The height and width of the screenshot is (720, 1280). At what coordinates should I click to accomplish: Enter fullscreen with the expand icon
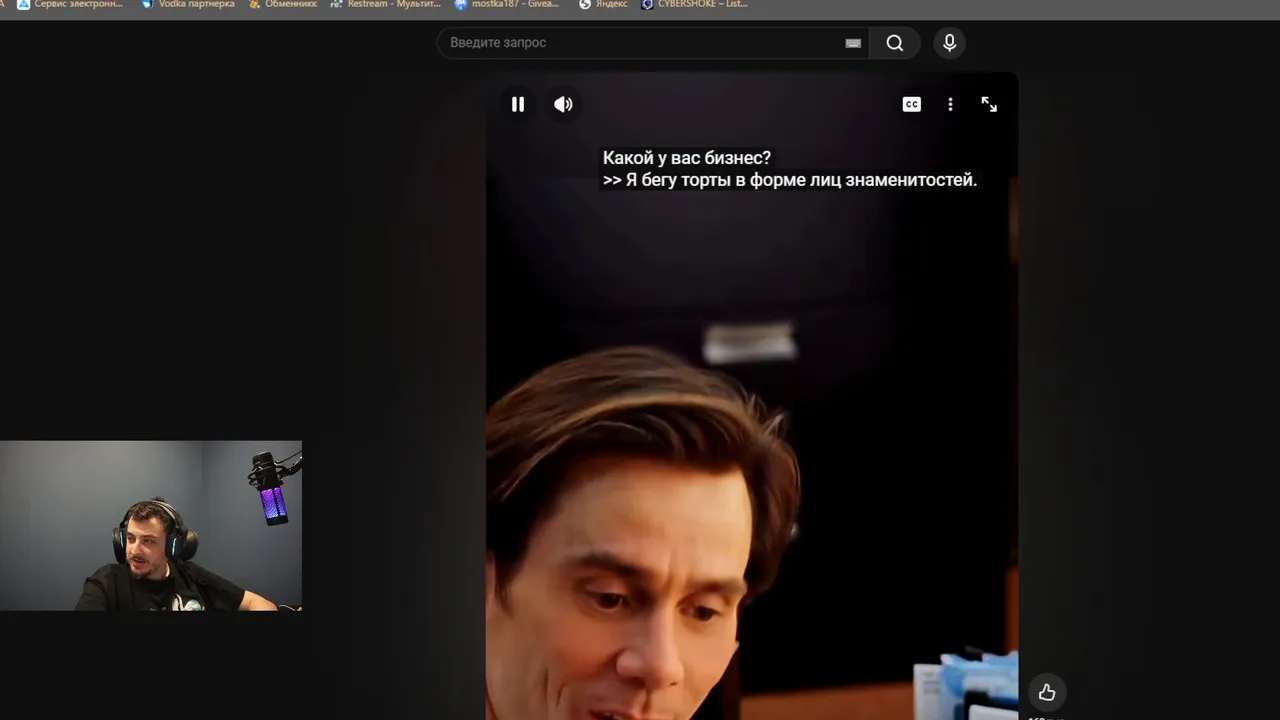[x=989, y=104]
